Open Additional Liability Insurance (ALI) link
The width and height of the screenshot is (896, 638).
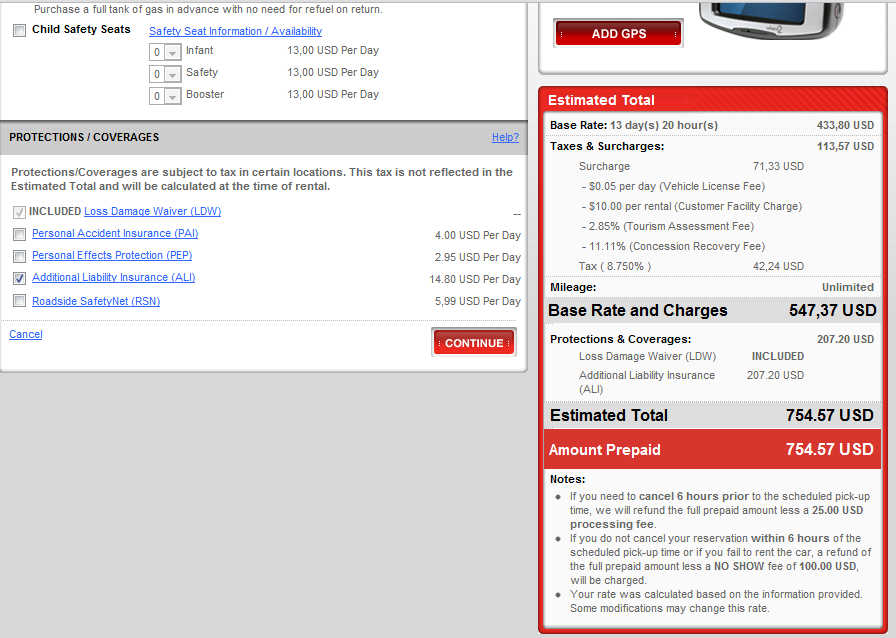point(113,278)
